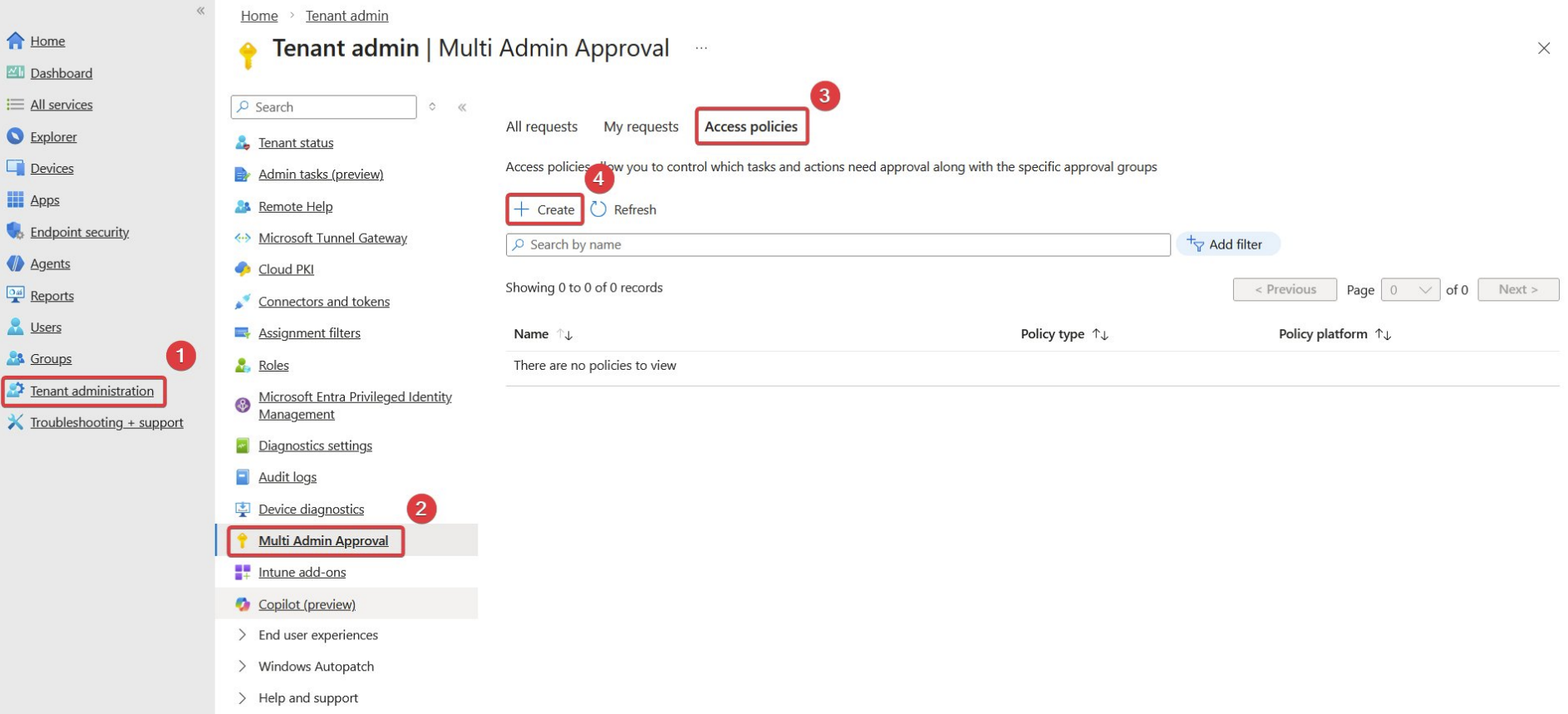Close the Multi Admin Approval blade
This screenshot has height=714, width=1568.
(x=1544, y=48)
